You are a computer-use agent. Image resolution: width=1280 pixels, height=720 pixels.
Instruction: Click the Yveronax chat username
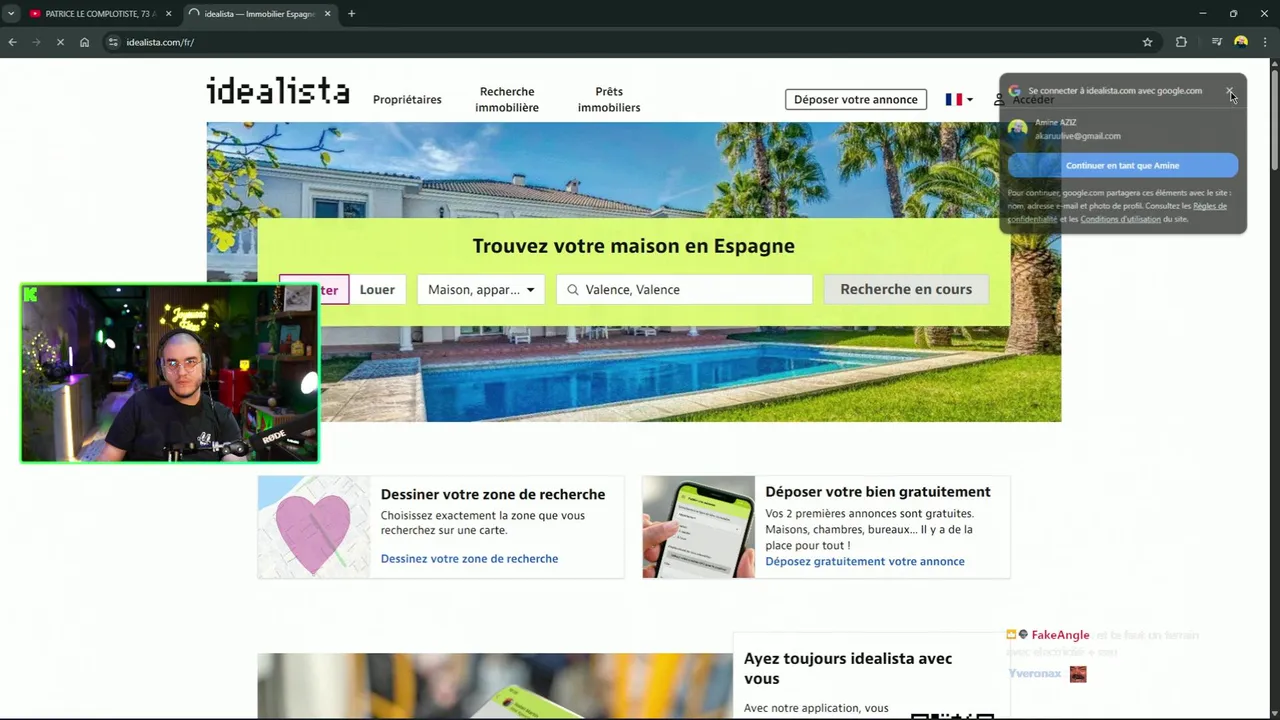click(1034, 674)
